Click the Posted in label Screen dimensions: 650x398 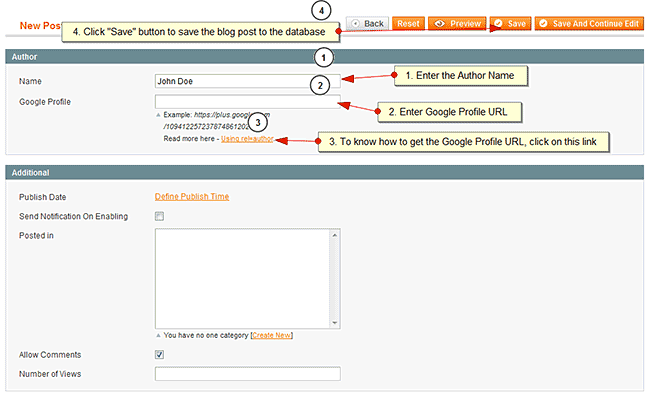click(36, 235)
